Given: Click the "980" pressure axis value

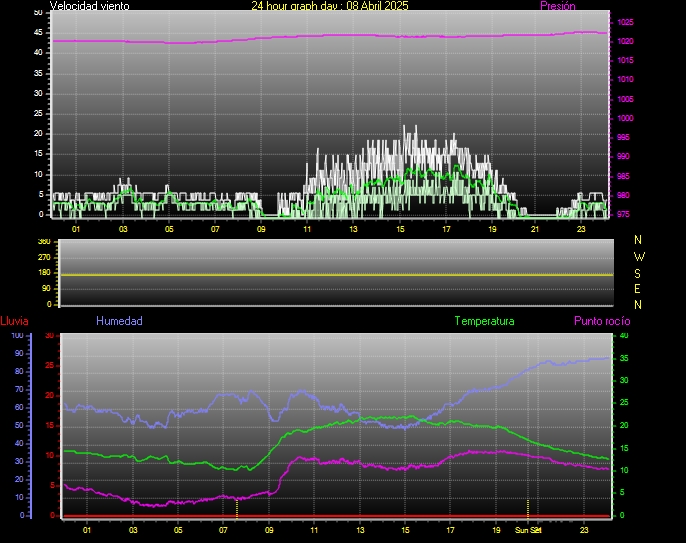Looking at the screenshot, I should coord(623,195).
